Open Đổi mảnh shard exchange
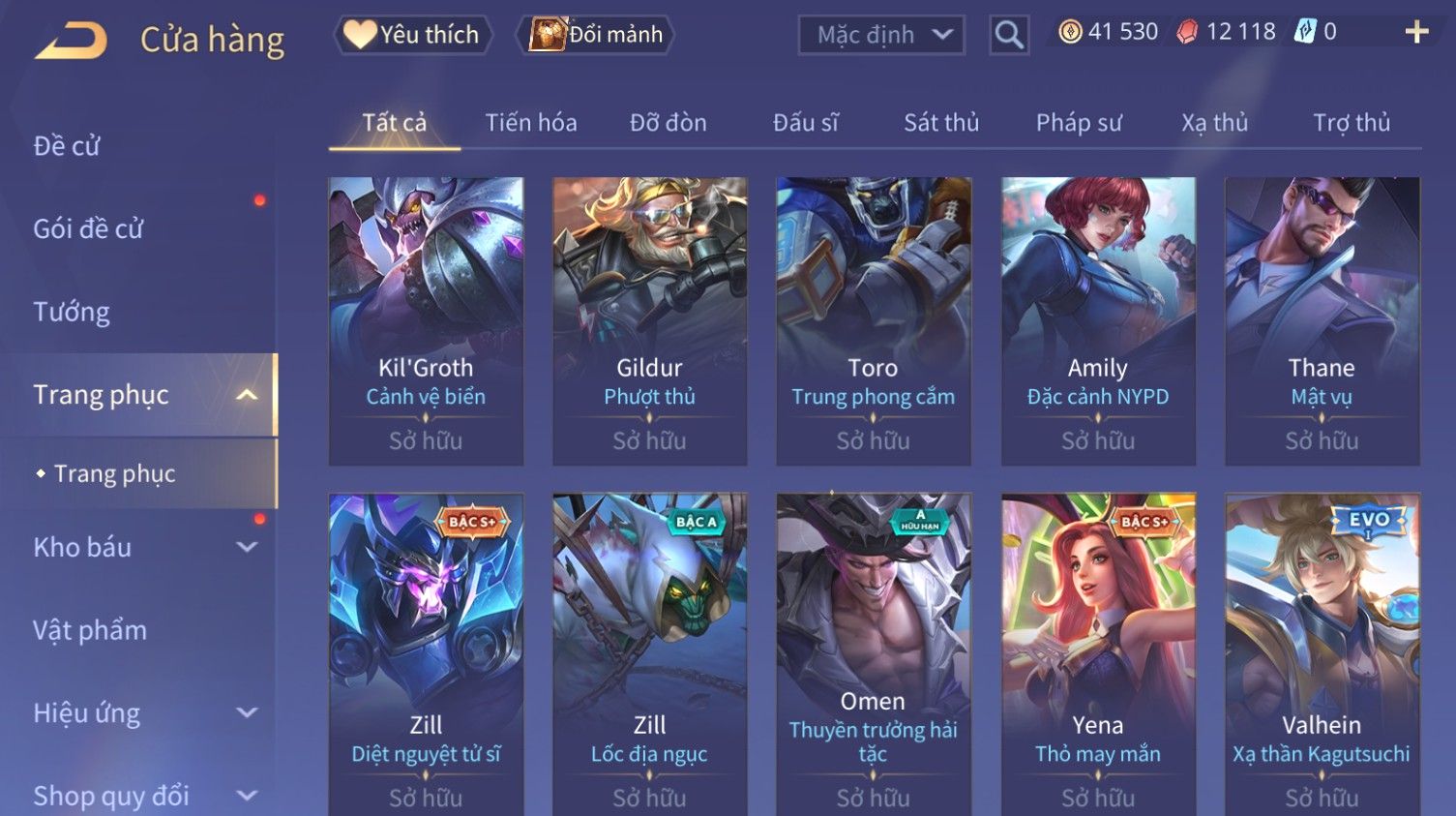Screen dimensions: 1456x816 598,35
